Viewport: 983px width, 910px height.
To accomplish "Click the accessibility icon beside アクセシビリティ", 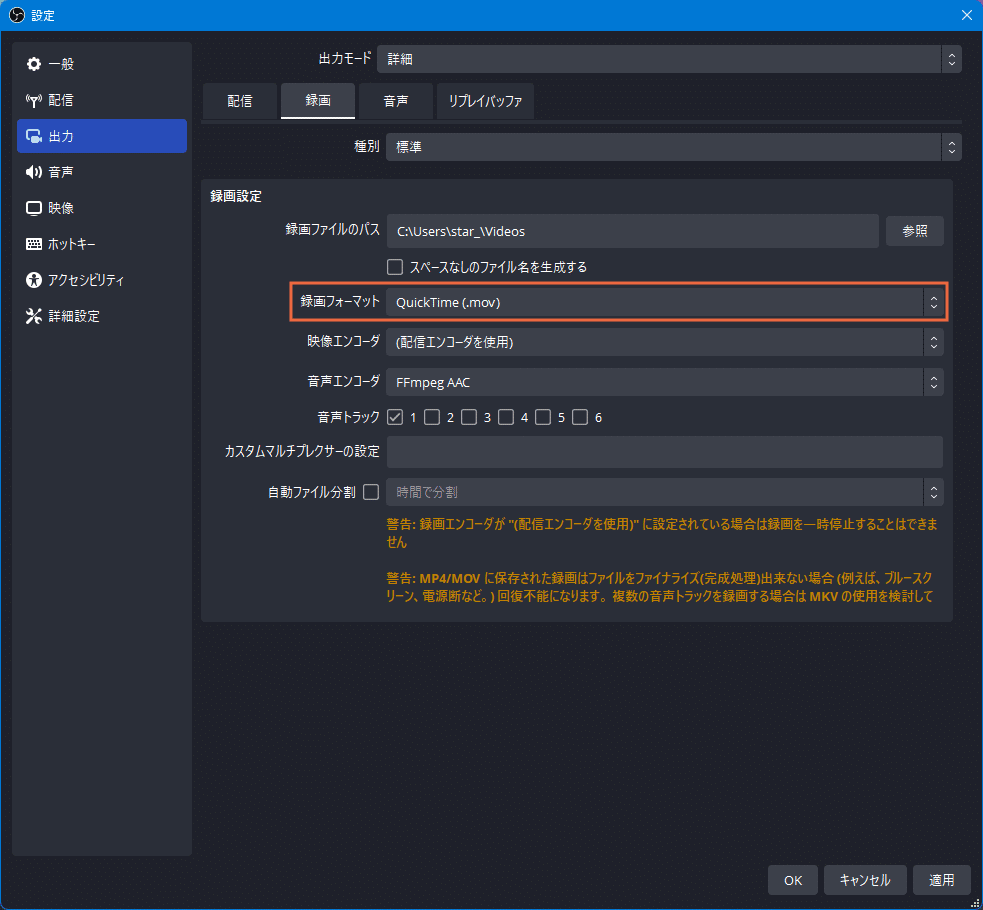I will tap(34, 280).
